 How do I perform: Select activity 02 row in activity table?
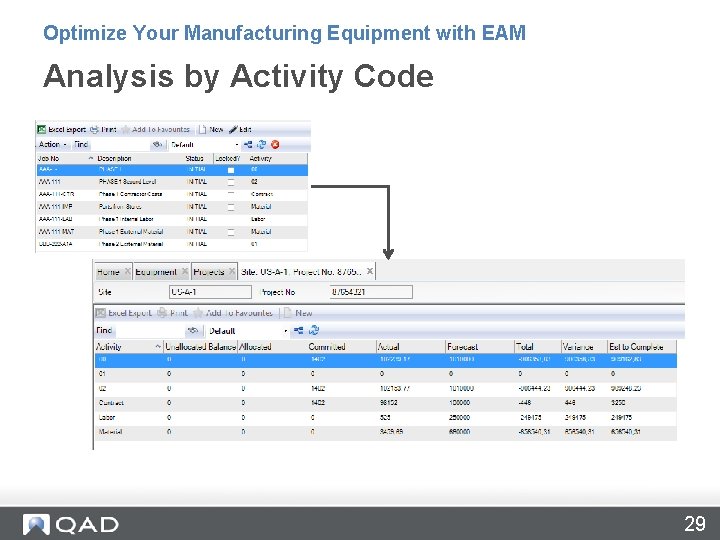tap(386, 389)
